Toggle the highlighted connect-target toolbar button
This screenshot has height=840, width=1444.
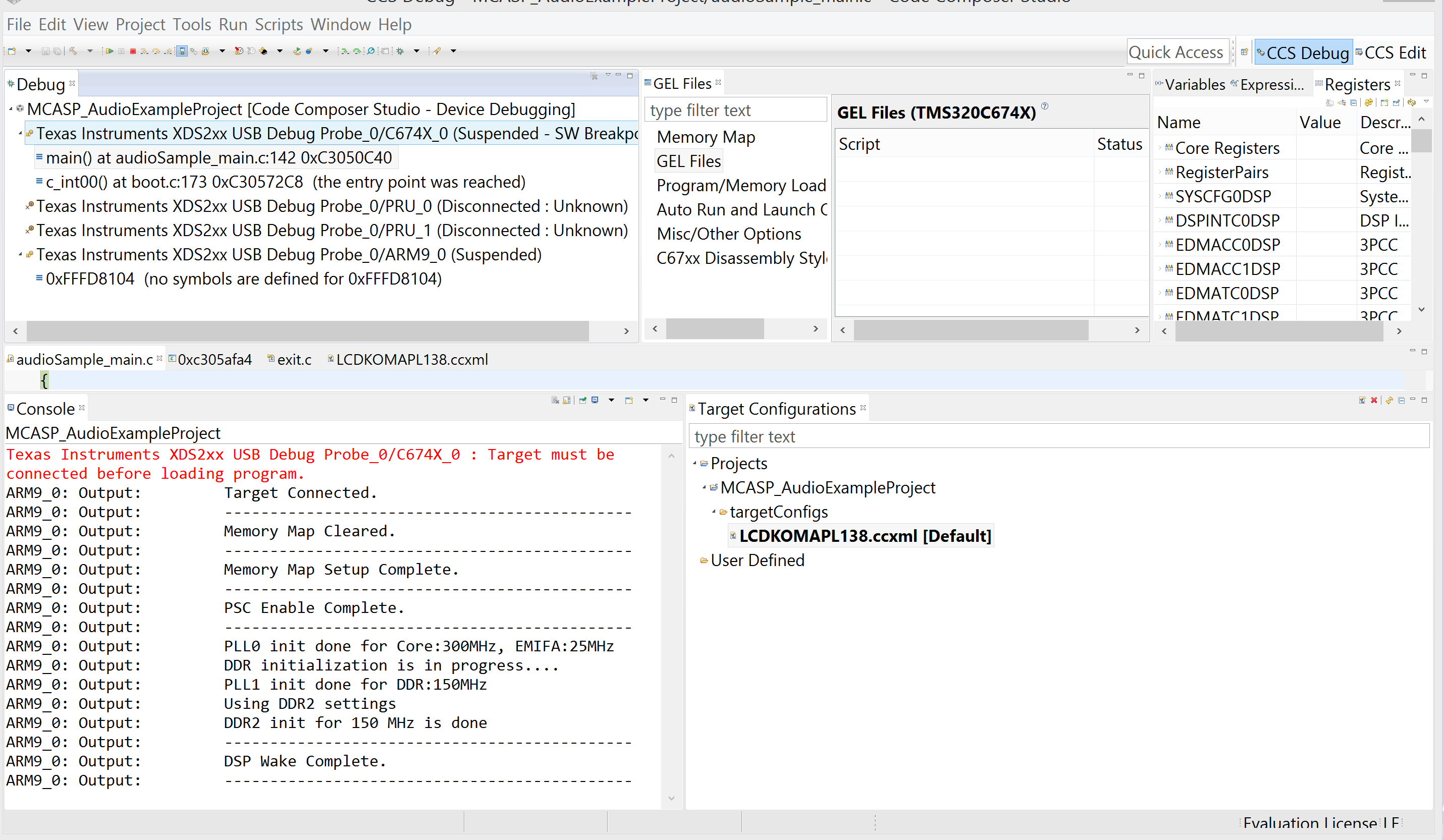182,51
